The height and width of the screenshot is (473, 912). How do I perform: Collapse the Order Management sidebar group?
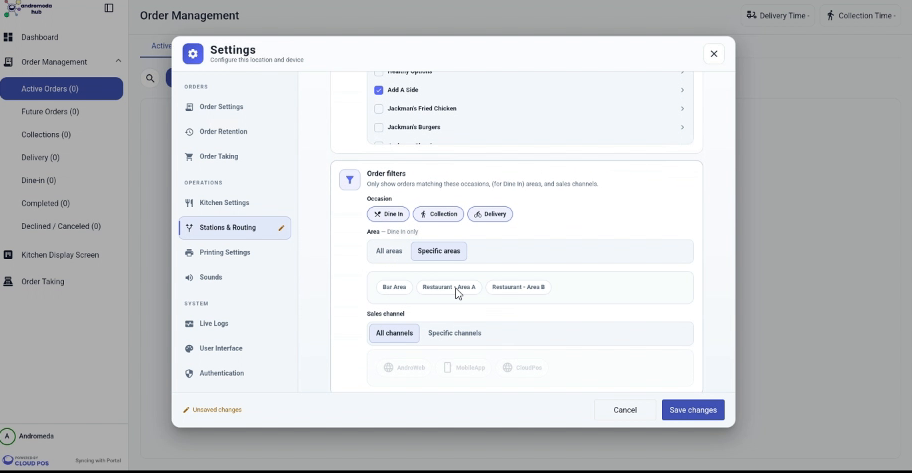[x=118, y=61]
